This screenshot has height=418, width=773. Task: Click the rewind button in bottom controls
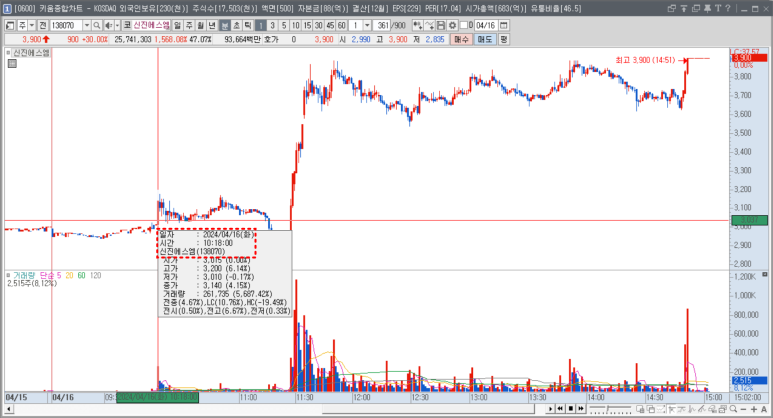(x=561, y=409)
